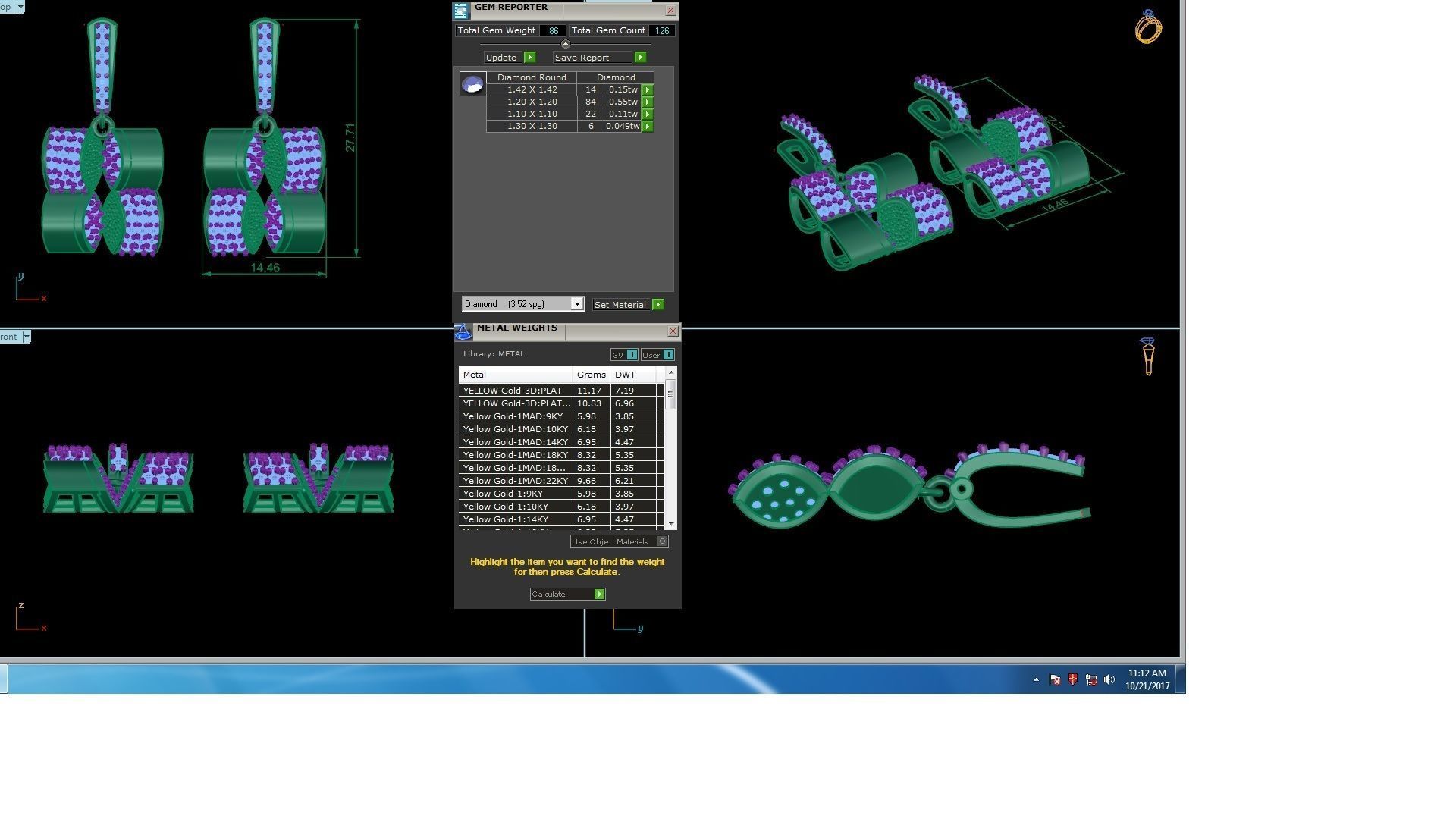Collapse the gem totals section arrow
Image resolution: width=1456 pixels, height=819 pixels.
click(565, 44)
